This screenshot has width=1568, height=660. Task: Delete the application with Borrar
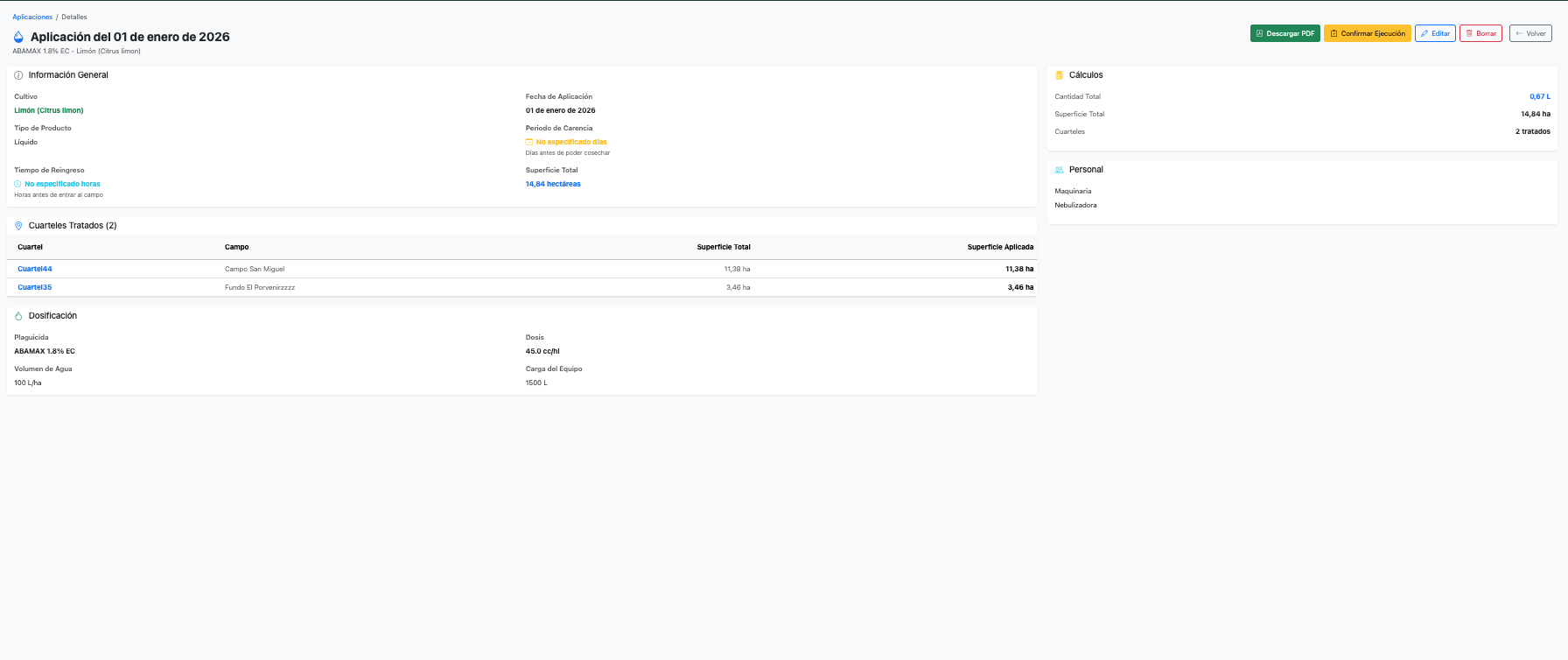(1480, 33)
